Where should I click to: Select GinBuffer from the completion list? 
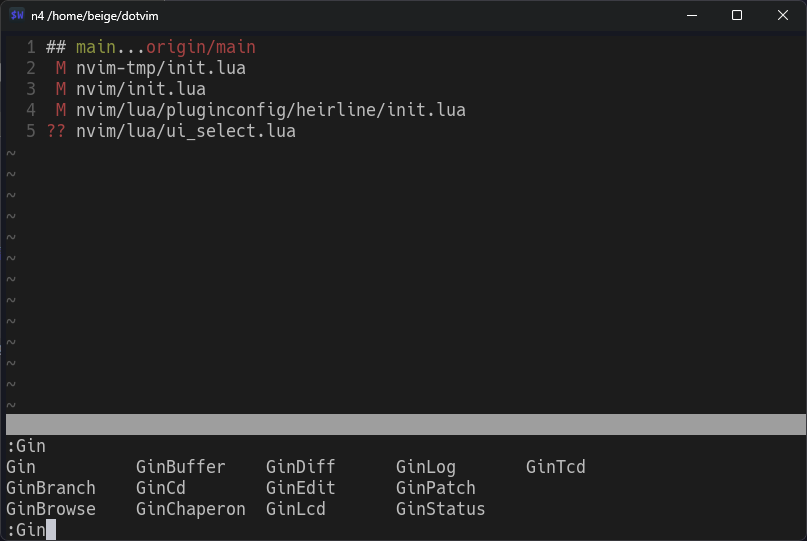[x=181, y=467]
